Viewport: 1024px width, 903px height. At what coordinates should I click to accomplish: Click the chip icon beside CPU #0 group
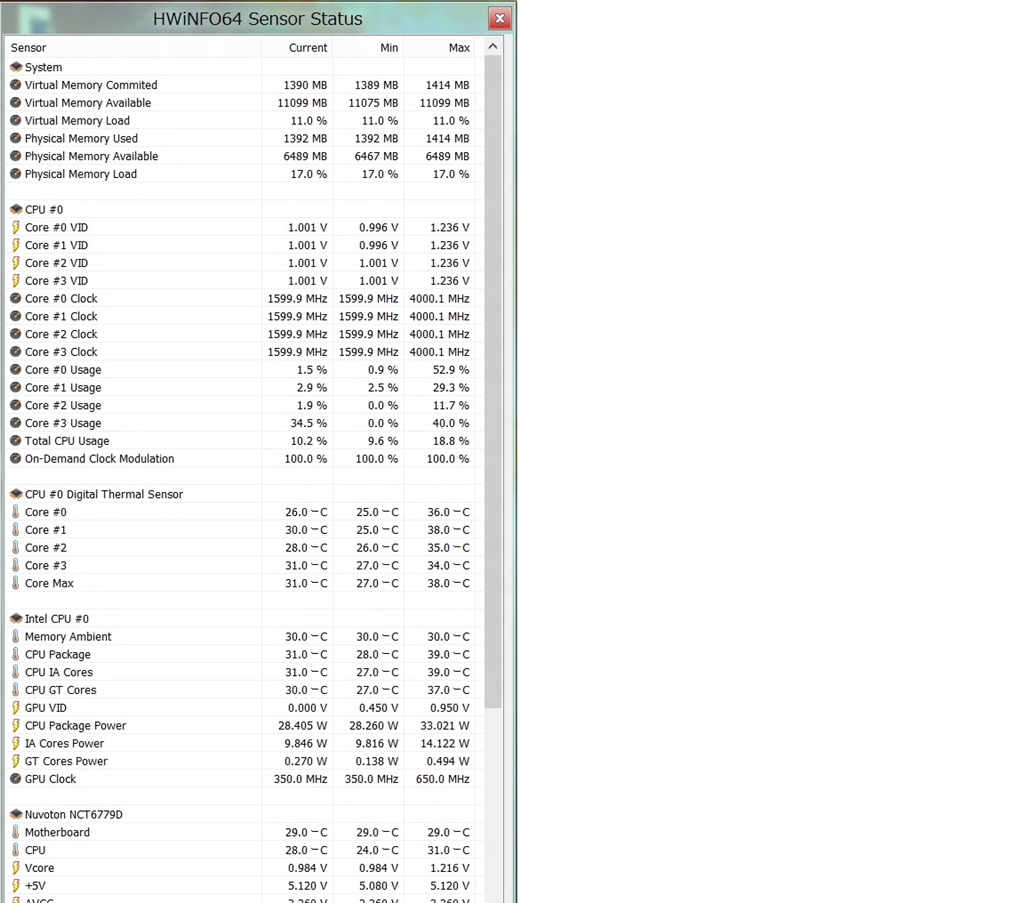[16, 210]
